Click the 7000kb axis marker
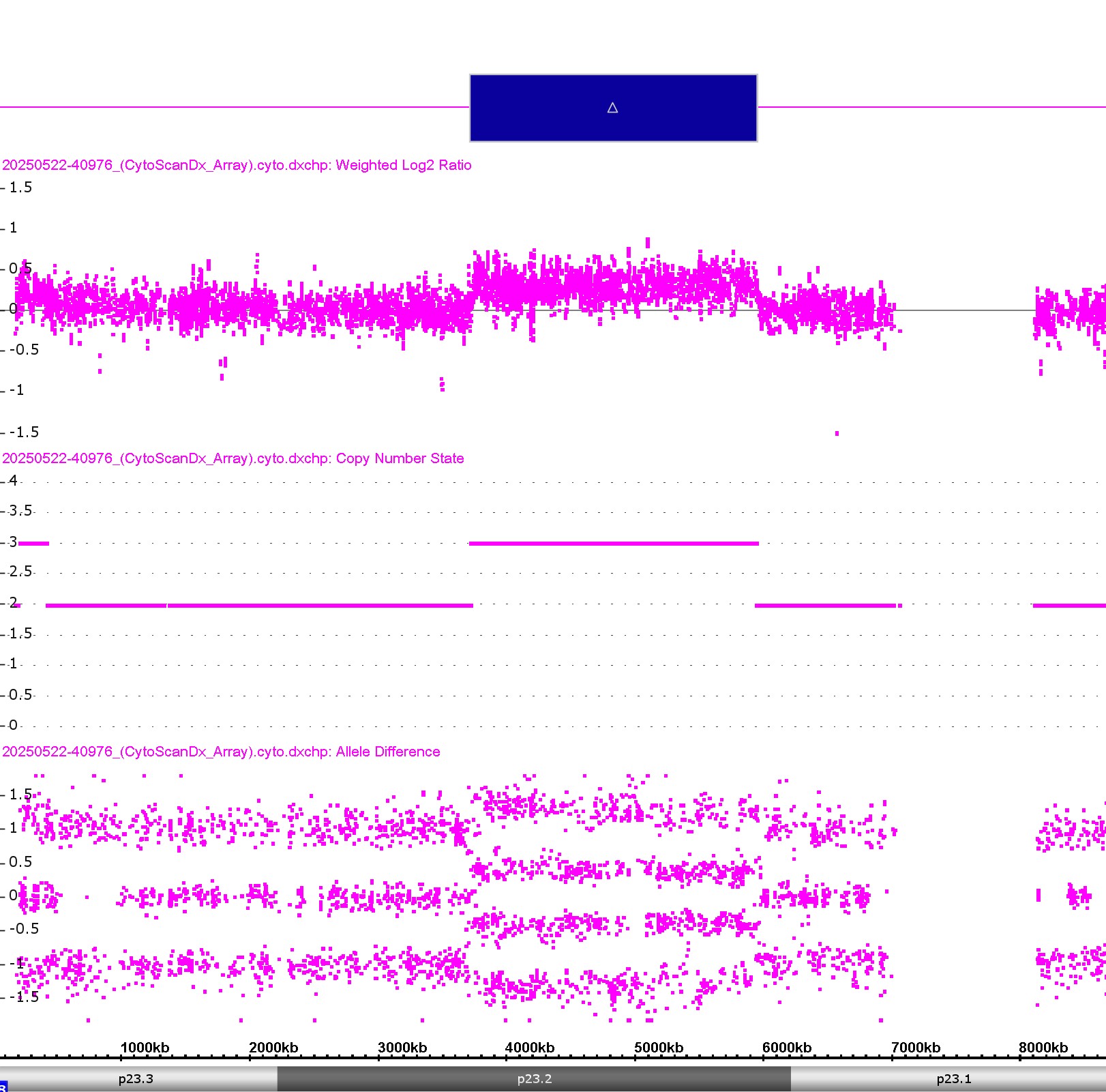Viewport: 1106px width, 1092px height. [915, 1048]
